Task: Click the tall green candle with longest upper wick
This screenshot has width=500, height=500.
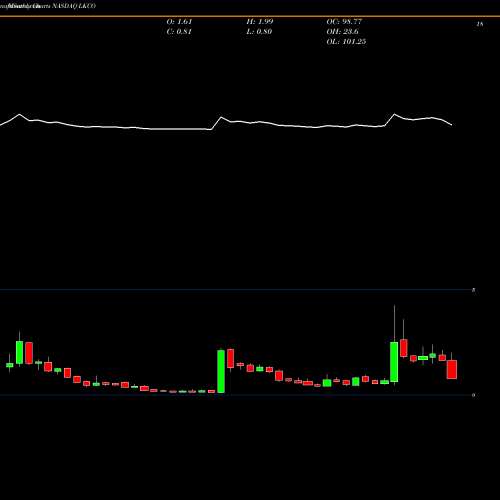Action: point(394,362)
